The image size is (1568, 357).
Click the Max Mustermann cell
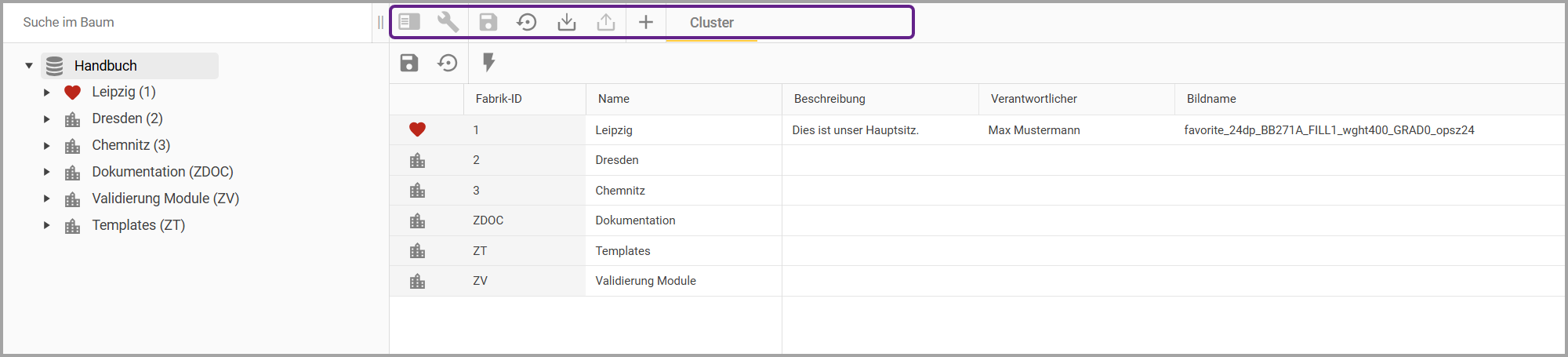1033,130
